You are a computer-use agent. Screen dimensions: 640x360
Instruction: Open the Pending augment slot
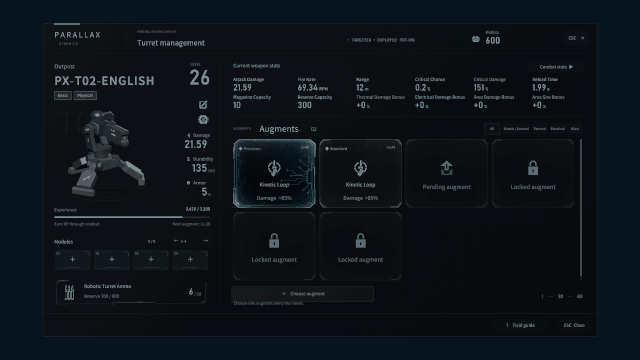click(447, 173)
